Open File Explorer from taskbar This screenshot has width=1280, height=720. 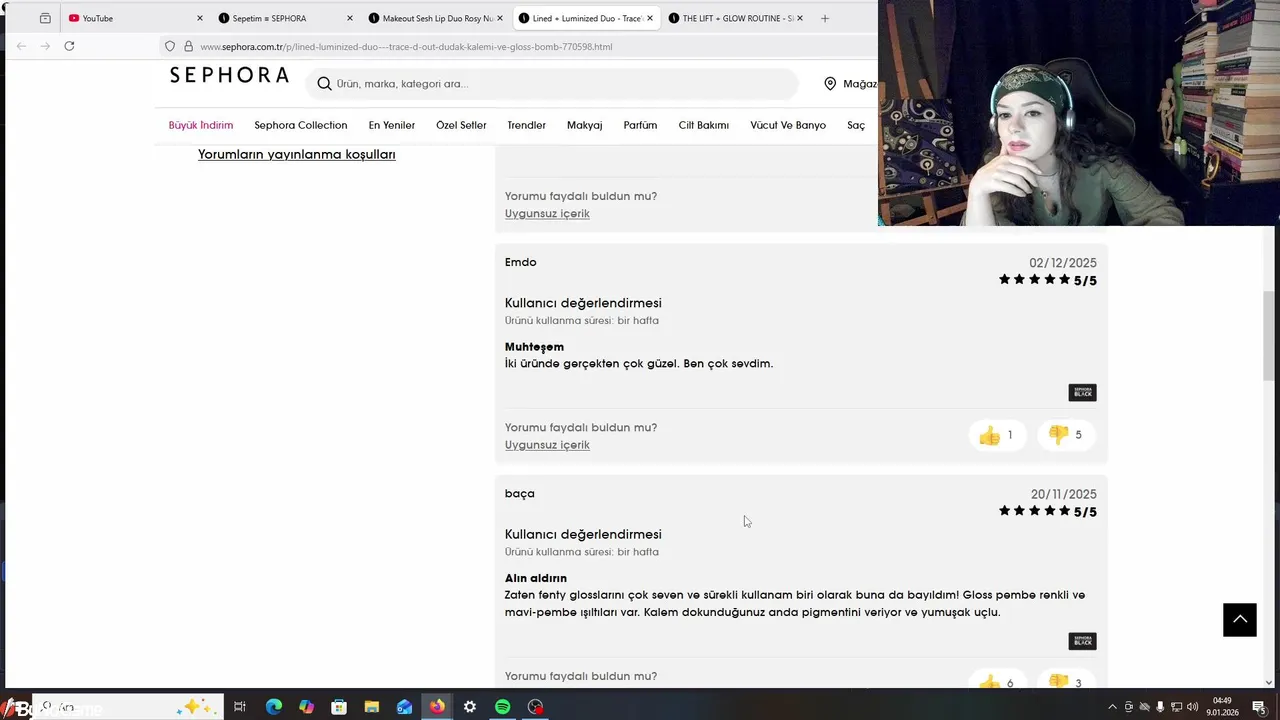click(x=371, y=707)
